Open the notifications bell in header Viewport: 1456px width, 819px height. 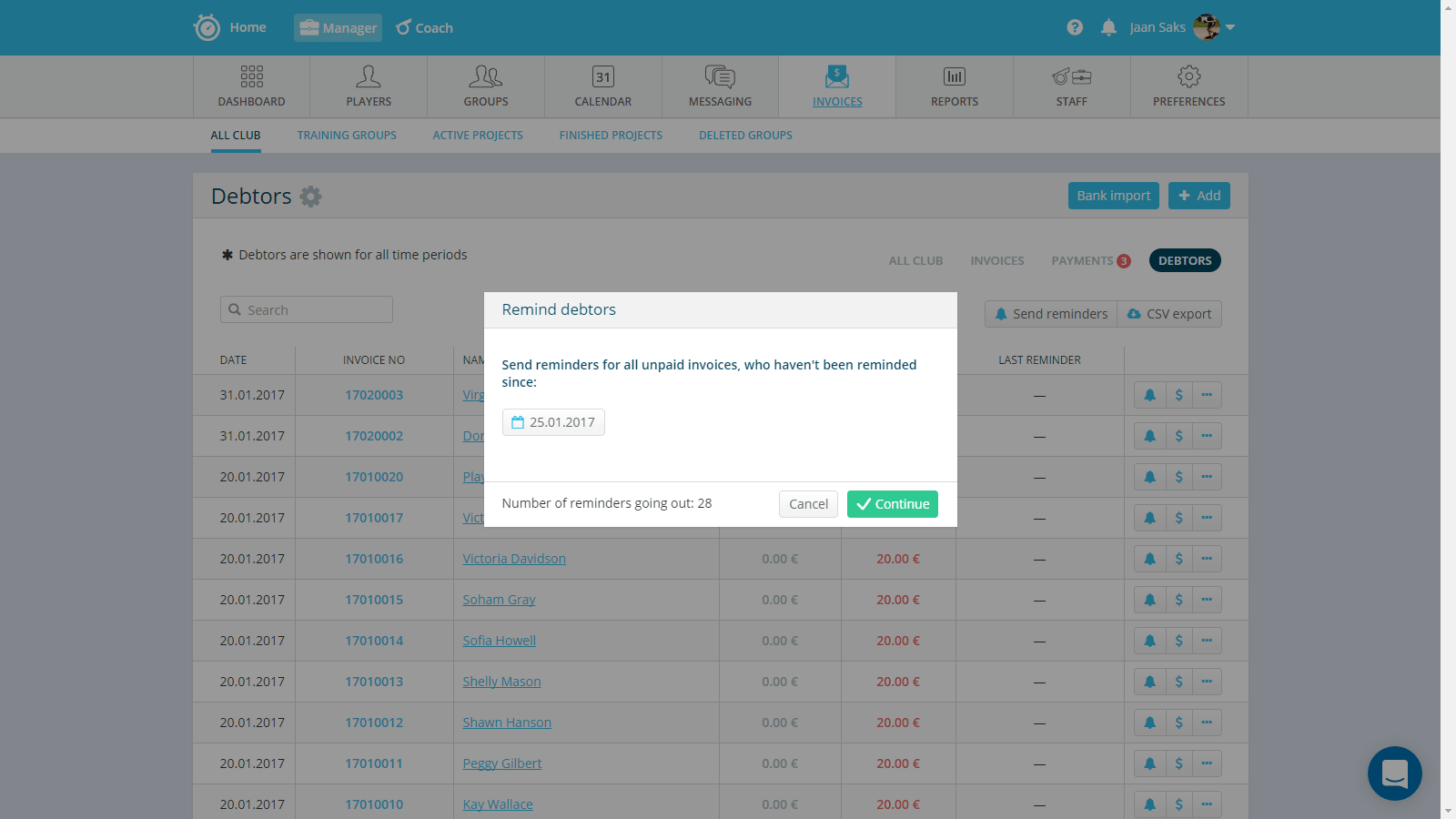click(1108, 27)
